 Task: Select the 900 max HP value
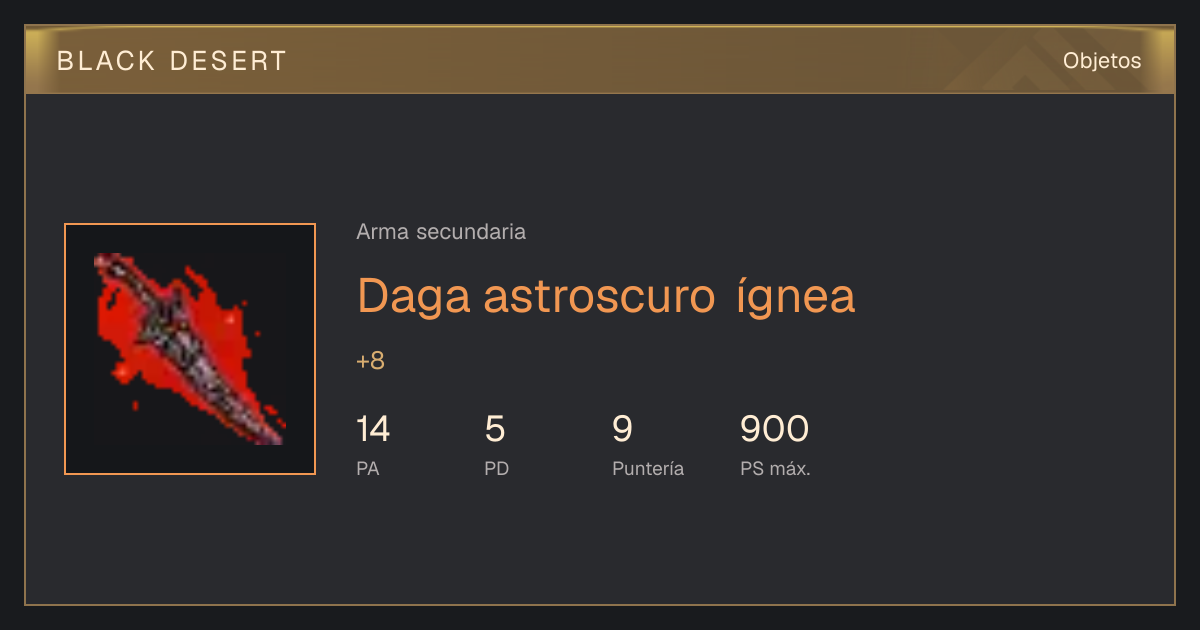[774, 429]
